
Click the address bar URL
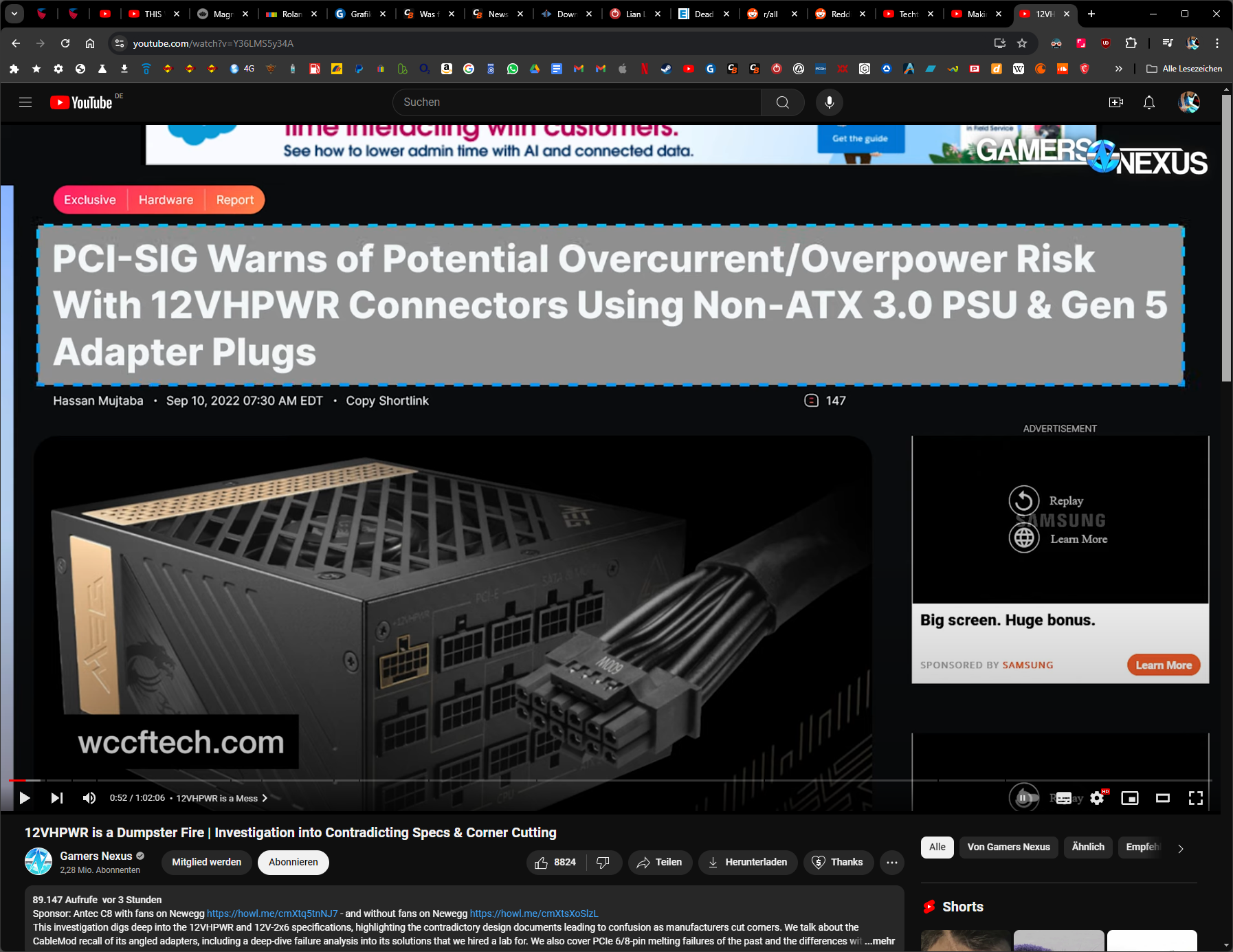tap(213, 43)
